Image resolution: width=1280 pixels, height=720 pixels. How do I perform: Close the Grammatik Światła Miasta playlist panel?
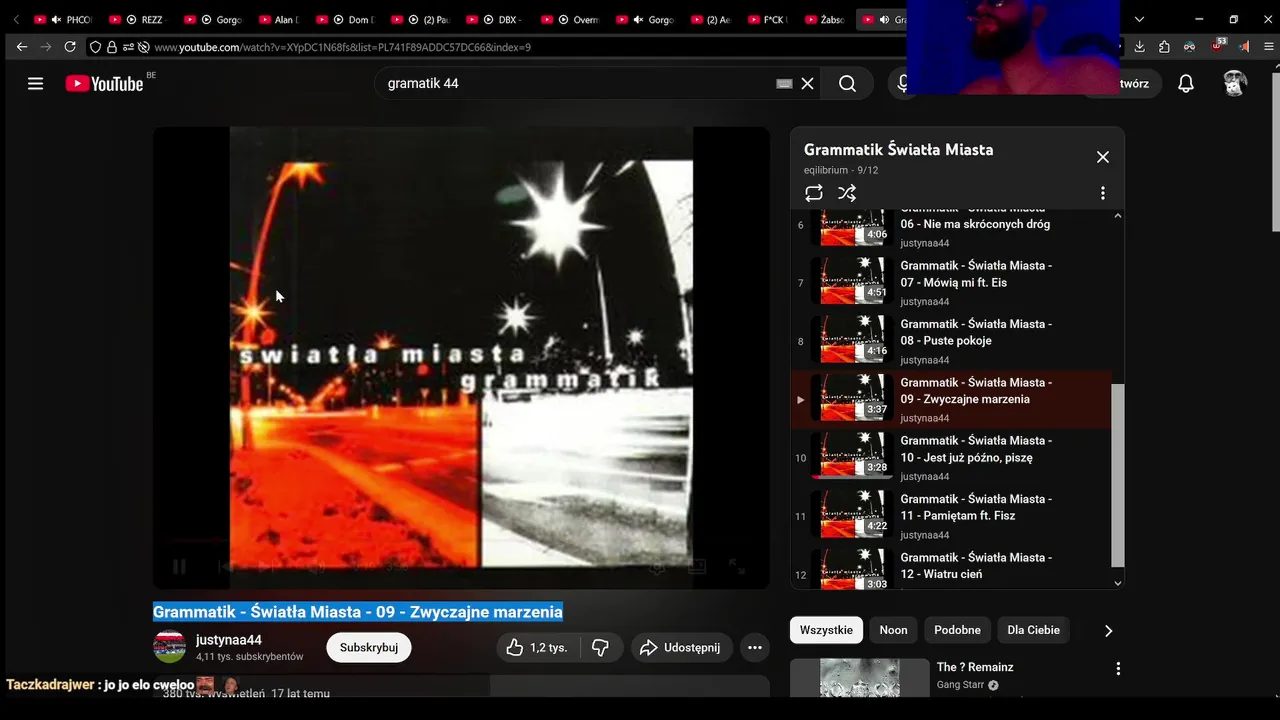point(1103,157)
